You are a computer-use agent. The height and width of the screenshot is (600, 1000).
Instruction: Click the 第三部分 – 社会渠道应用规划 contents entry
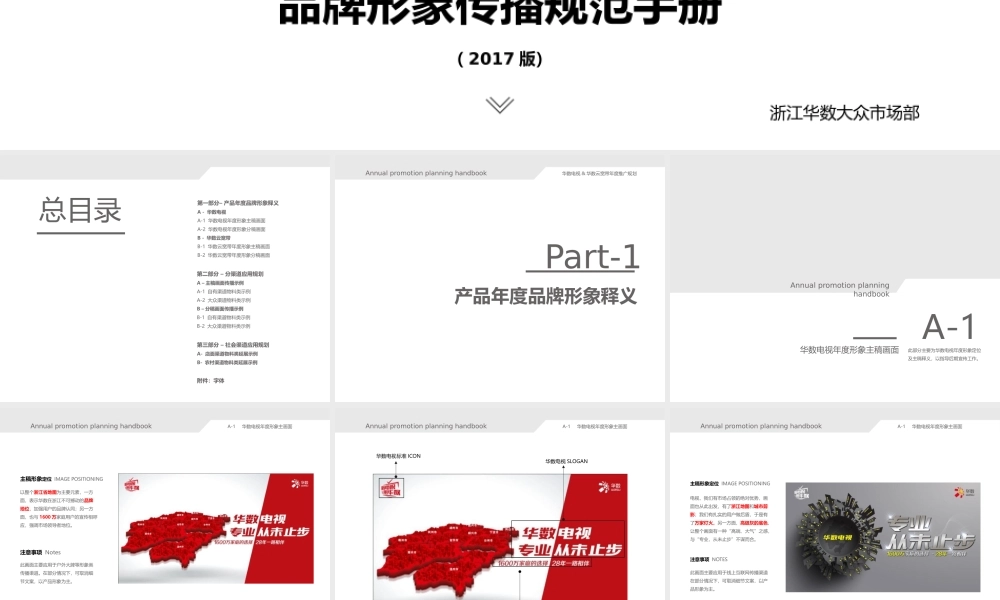233,344
